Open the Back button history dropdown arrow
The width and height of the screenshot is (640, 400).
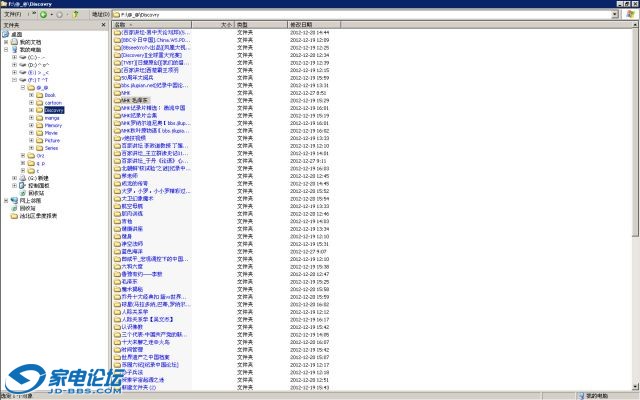point(51,15)
